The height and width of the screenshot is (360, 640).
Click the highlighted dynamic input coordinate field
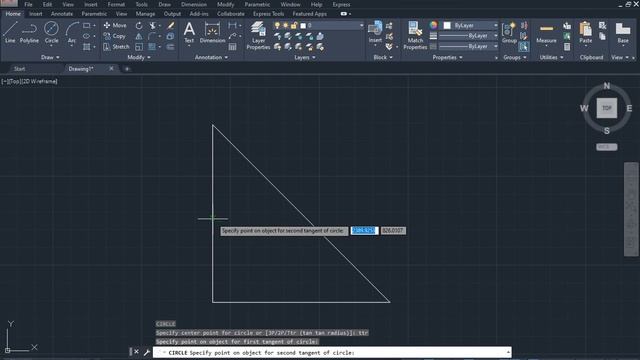[364, 231]
